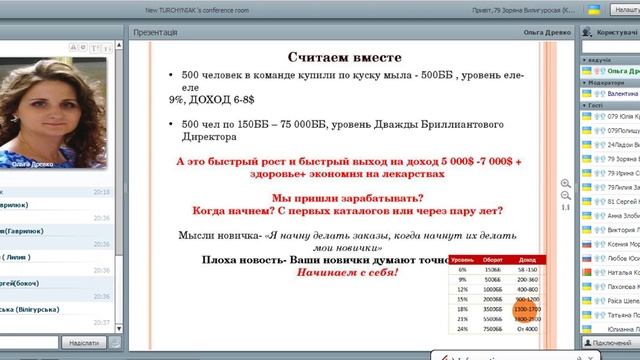The width and height of the screenshot is (640, 360).
Task: Zoom out of the presentation slide
Action: [x=565, y=196]
